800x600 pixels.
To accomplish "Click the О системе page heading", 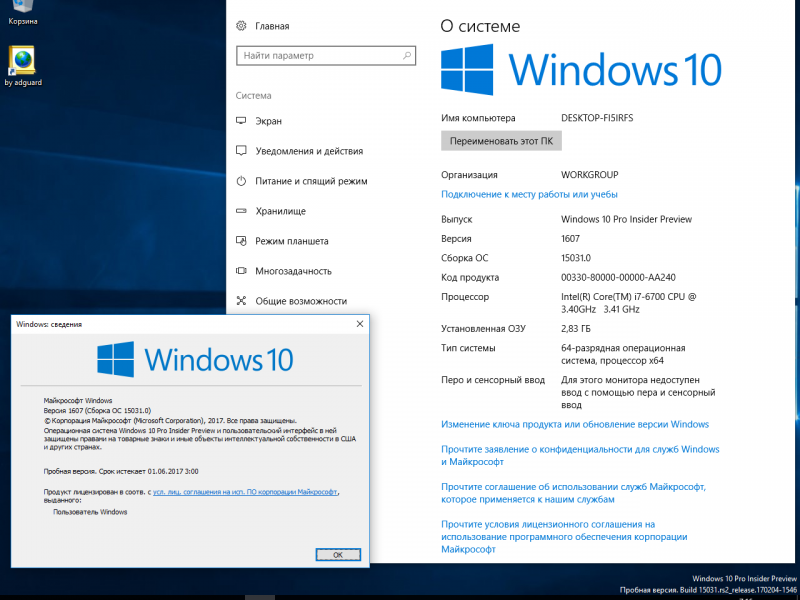I will (480, 26).
